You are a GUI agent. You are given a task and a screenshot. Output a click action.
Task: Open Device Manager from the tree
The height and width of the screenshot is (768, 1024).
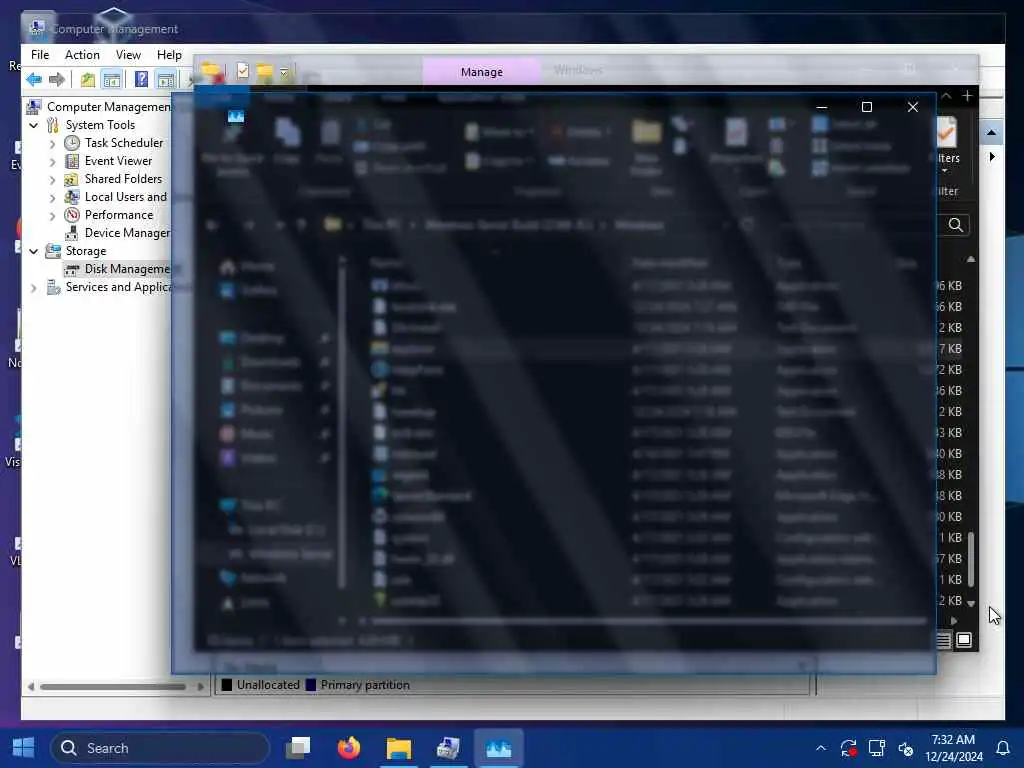(127, 232)
